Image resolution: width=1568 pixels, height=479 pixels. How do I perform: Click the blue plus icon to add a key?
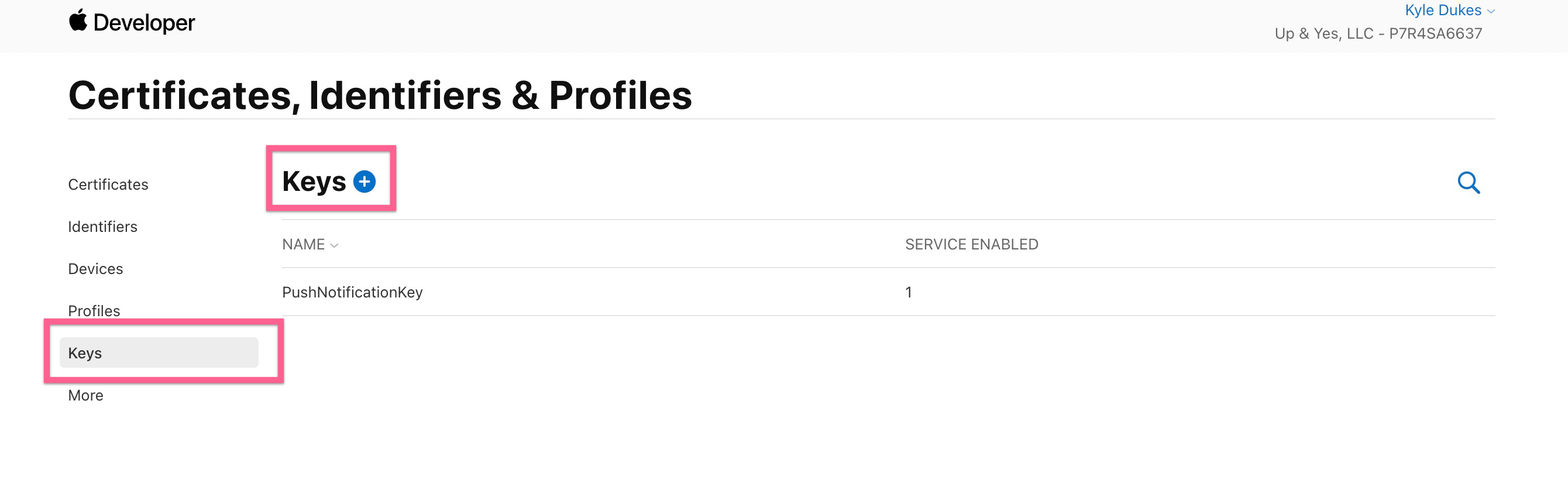click(x=365, y=181)
